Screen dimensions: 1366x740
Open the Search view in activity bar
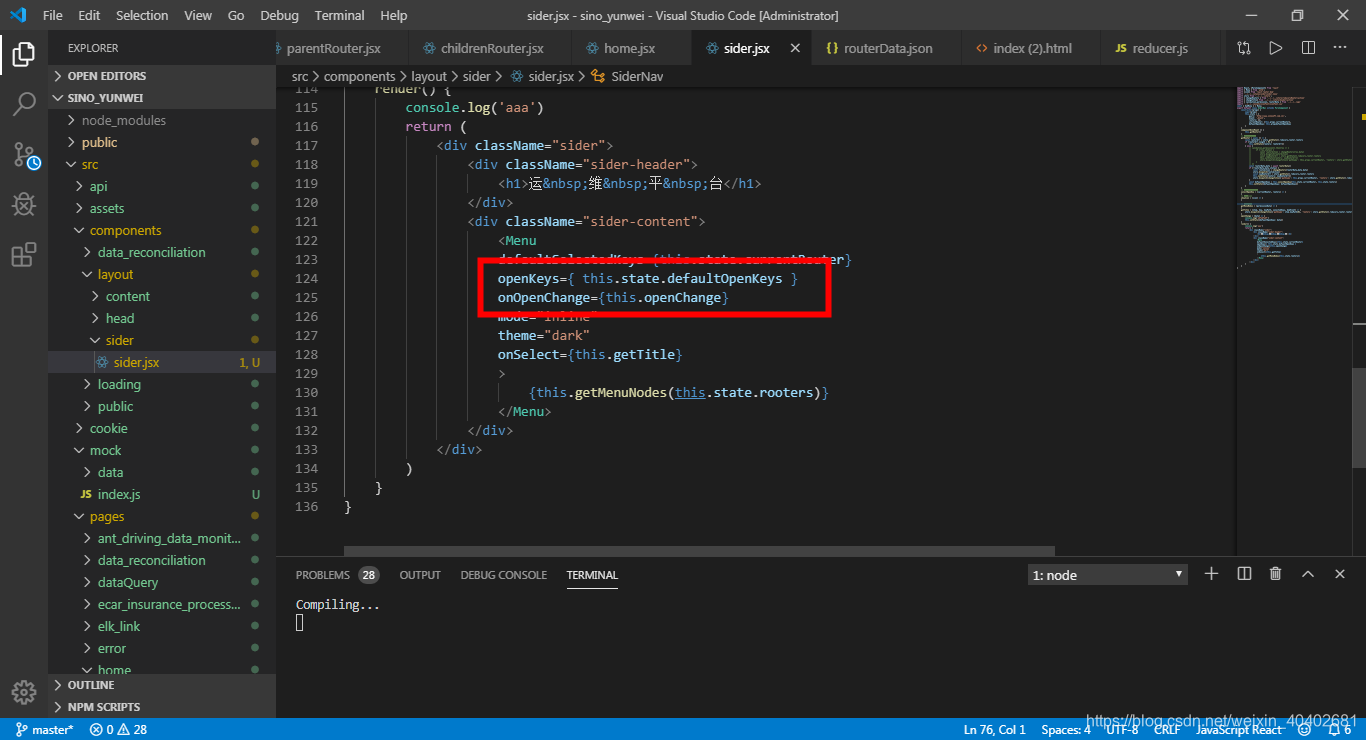[24, 104]
